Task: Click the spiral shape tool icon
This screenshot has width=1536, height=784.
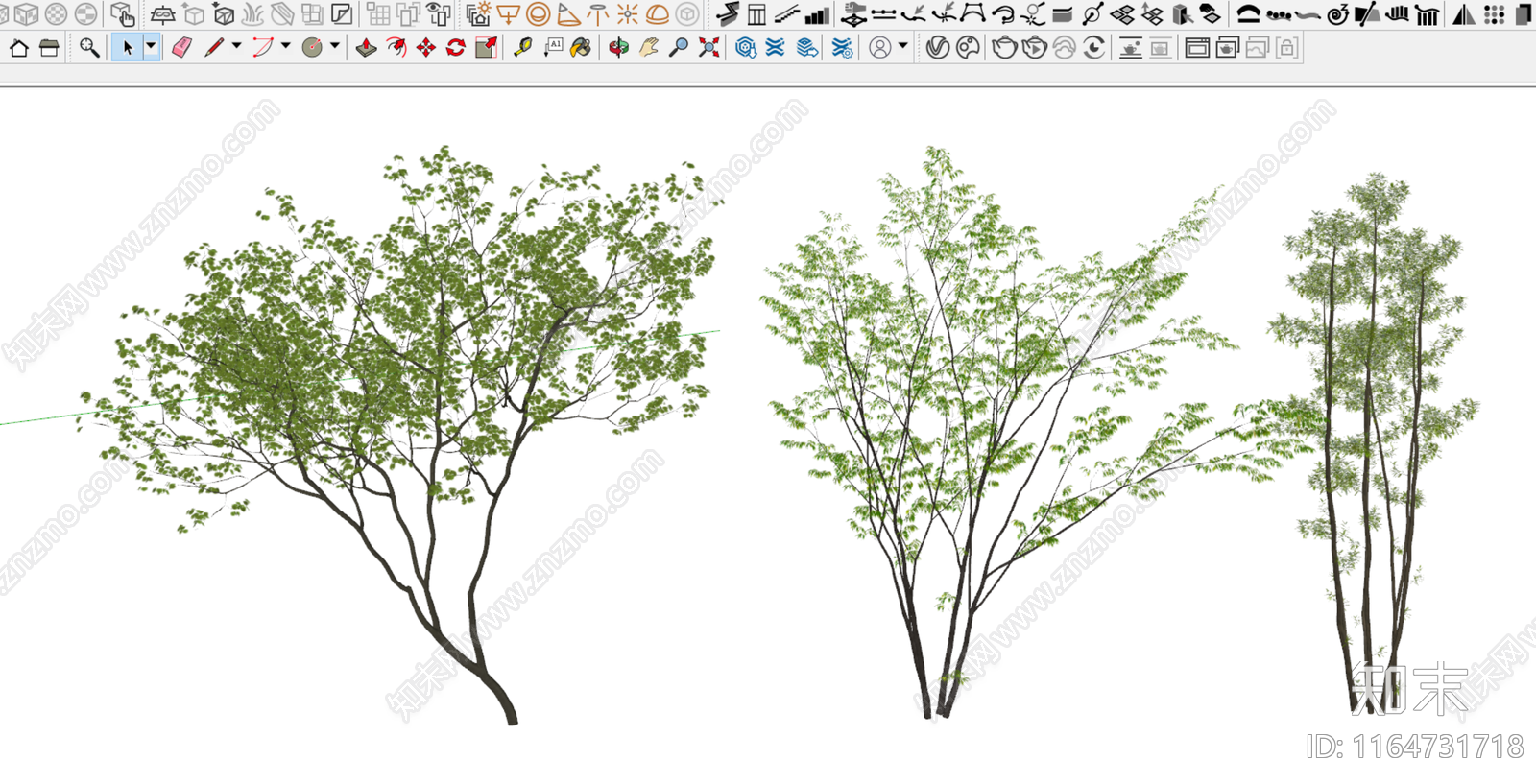Action: click(1337, 14)
